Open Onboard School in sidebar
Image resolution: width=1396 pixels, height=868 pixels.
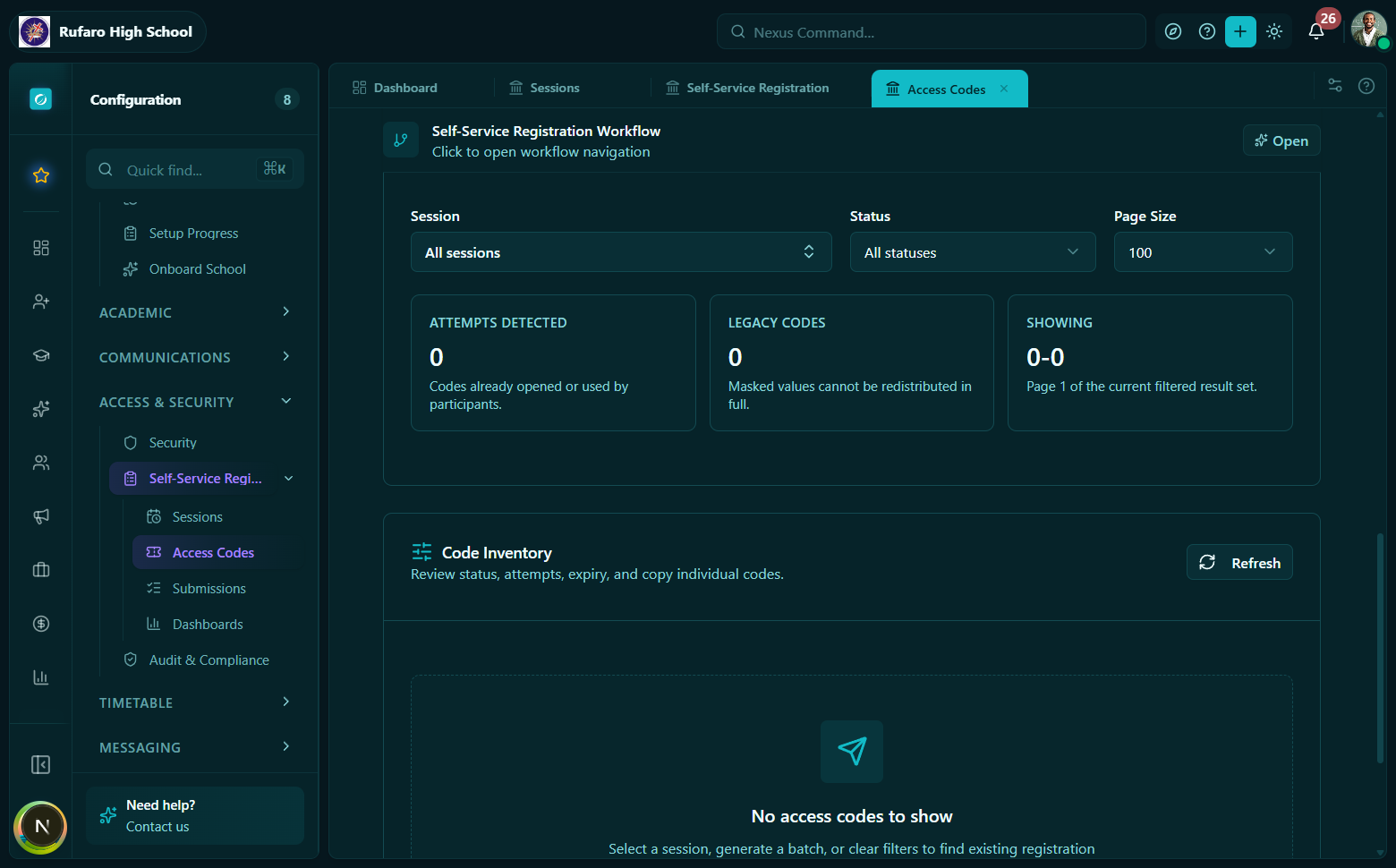tap(197, 269)
